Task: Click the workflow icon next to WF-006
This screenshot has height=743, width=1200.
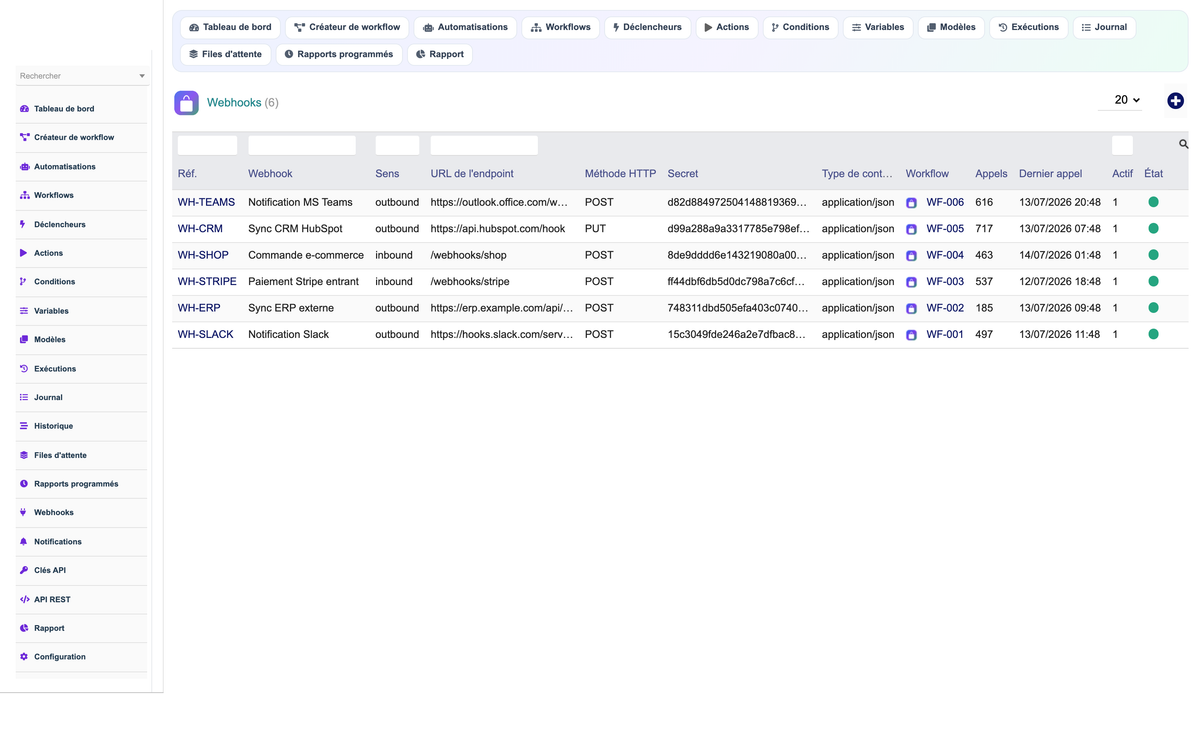Action: click(x=911, y=203)
